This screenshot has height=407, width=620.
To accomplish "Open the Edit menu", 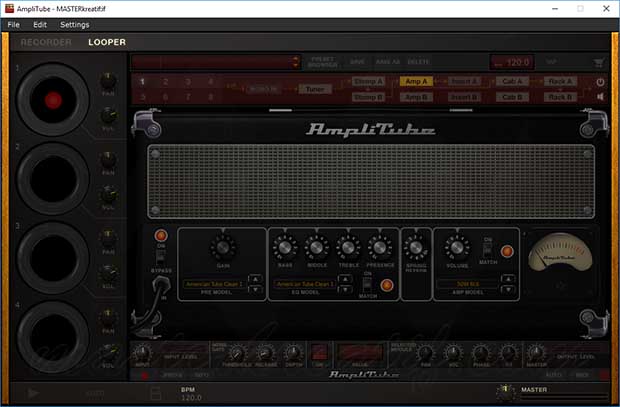I will pos(40,25).
